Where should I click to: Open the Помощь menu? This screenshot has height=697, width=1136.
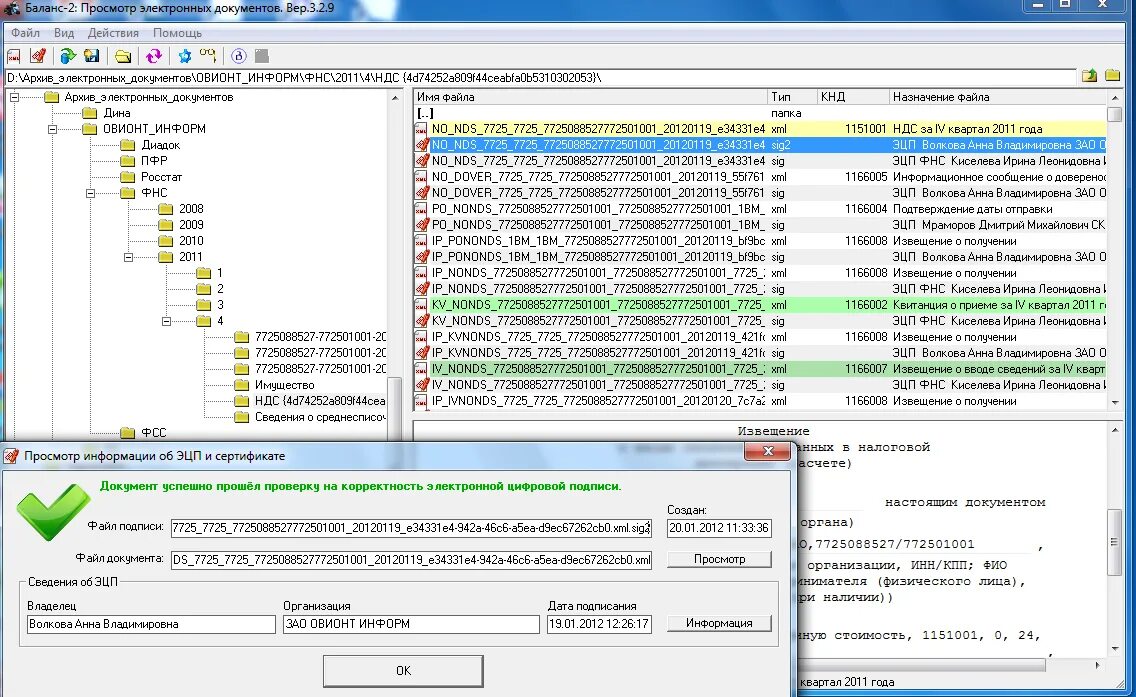tap(177, 33)
